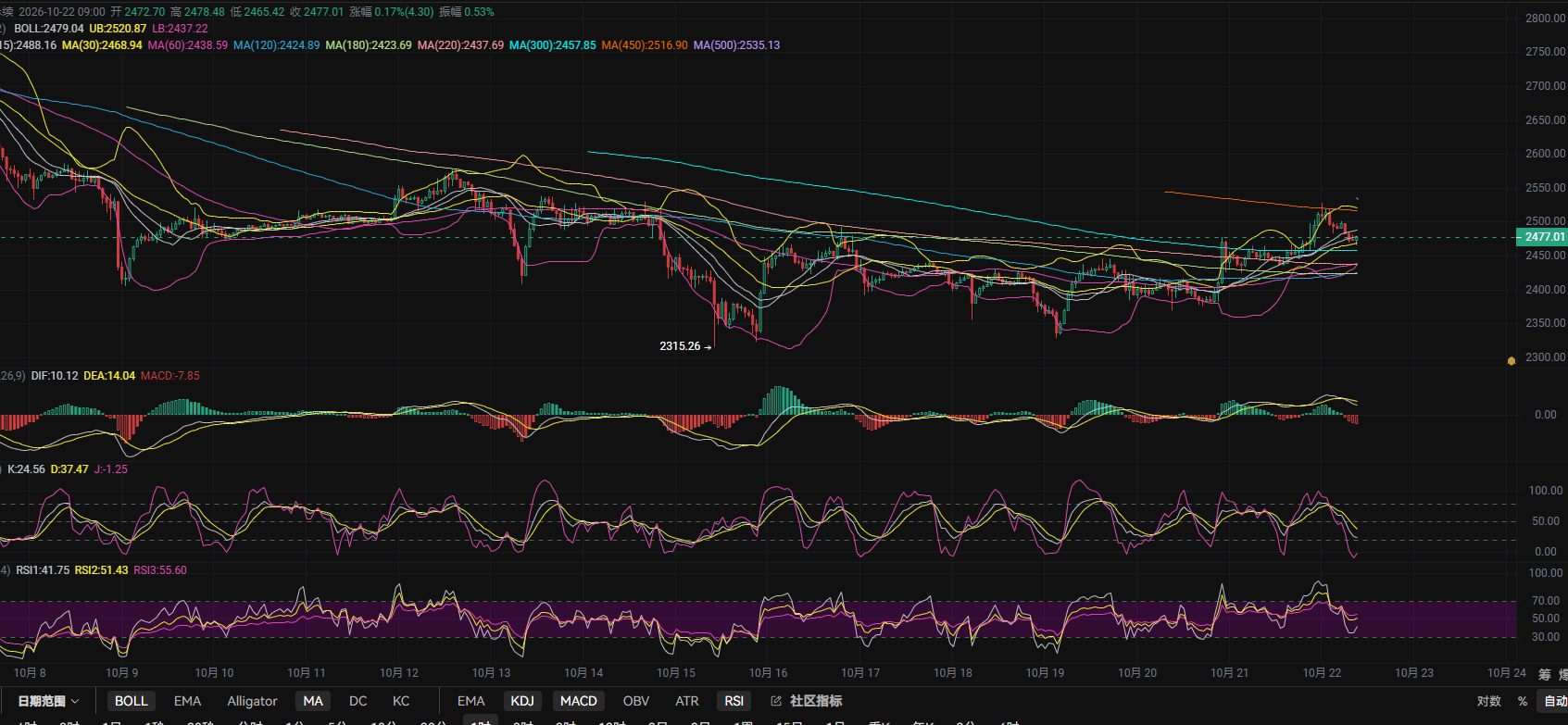The image size is (1568, 725).
Task: Click the edit icon beside 社区指标
Action: click(x=776, y=701)
